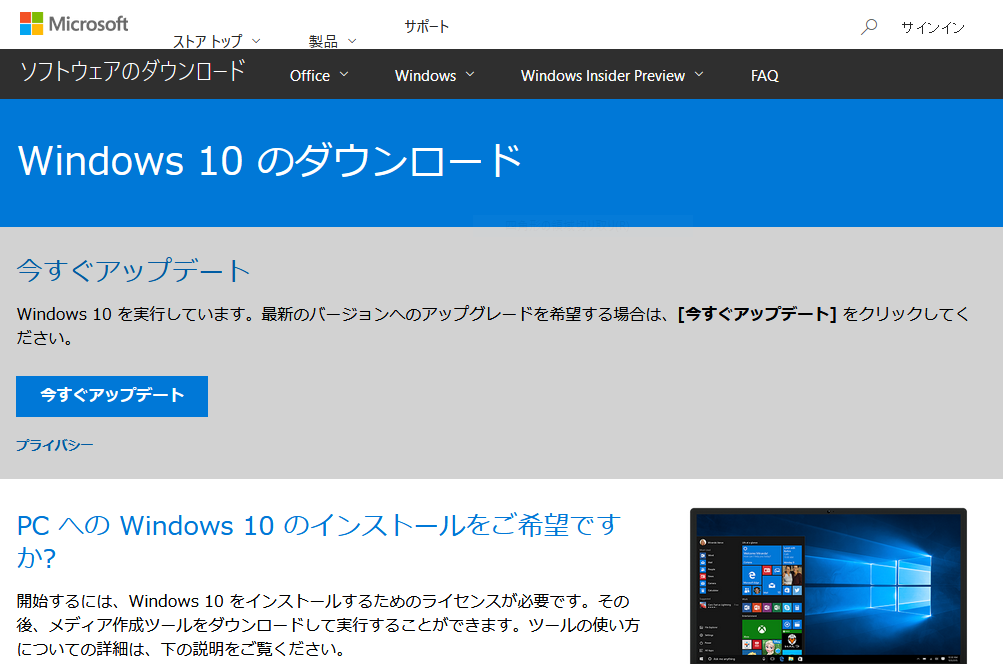Screen dimensions: 1003x664
Task: Click ソフトウェアのダウンロード header link
Action: pyautogui.click(x=133, y=71)
